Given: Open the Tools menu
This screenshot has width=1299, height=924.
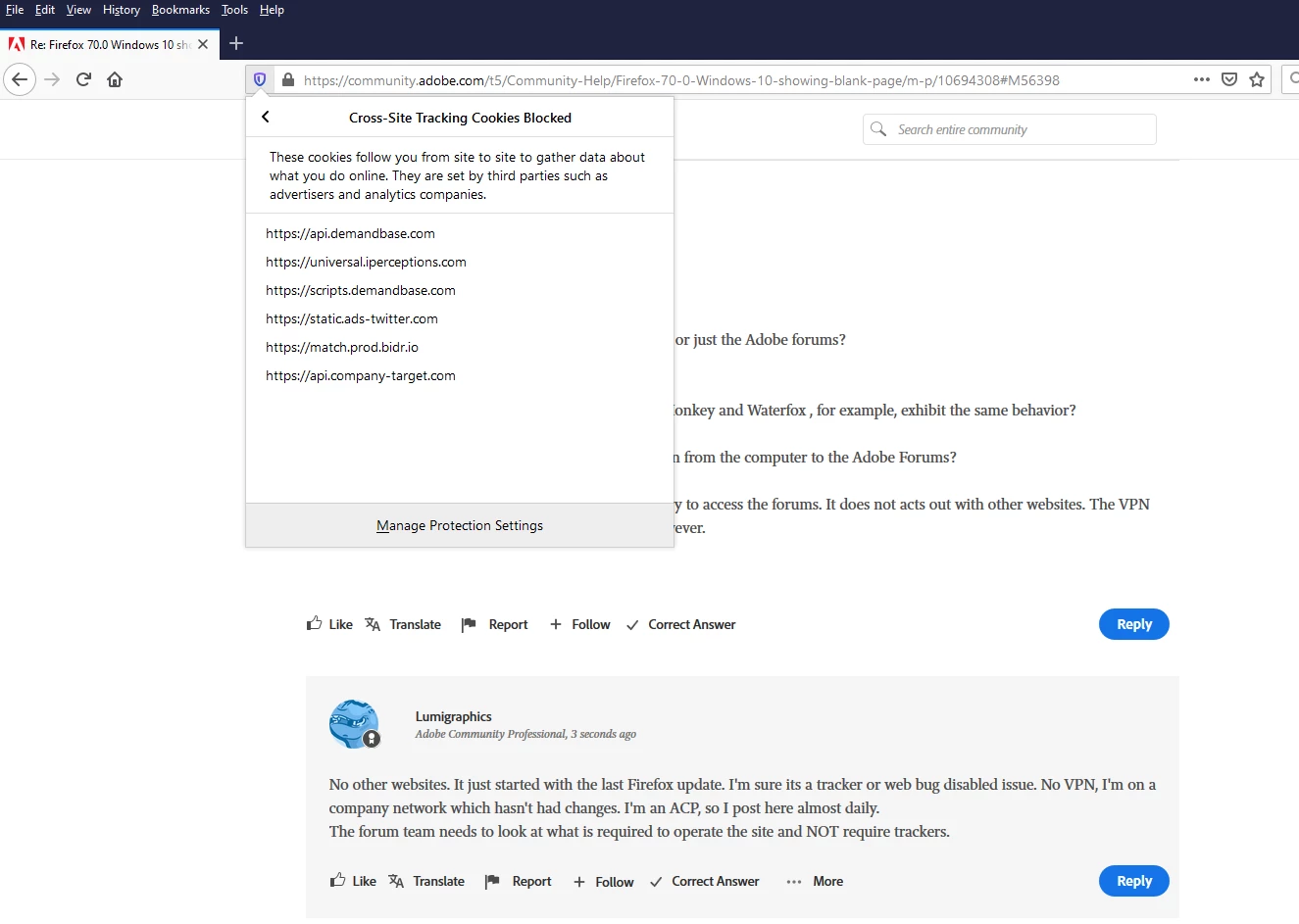Looking at the screenshot, I should click(x=234, y=10).
